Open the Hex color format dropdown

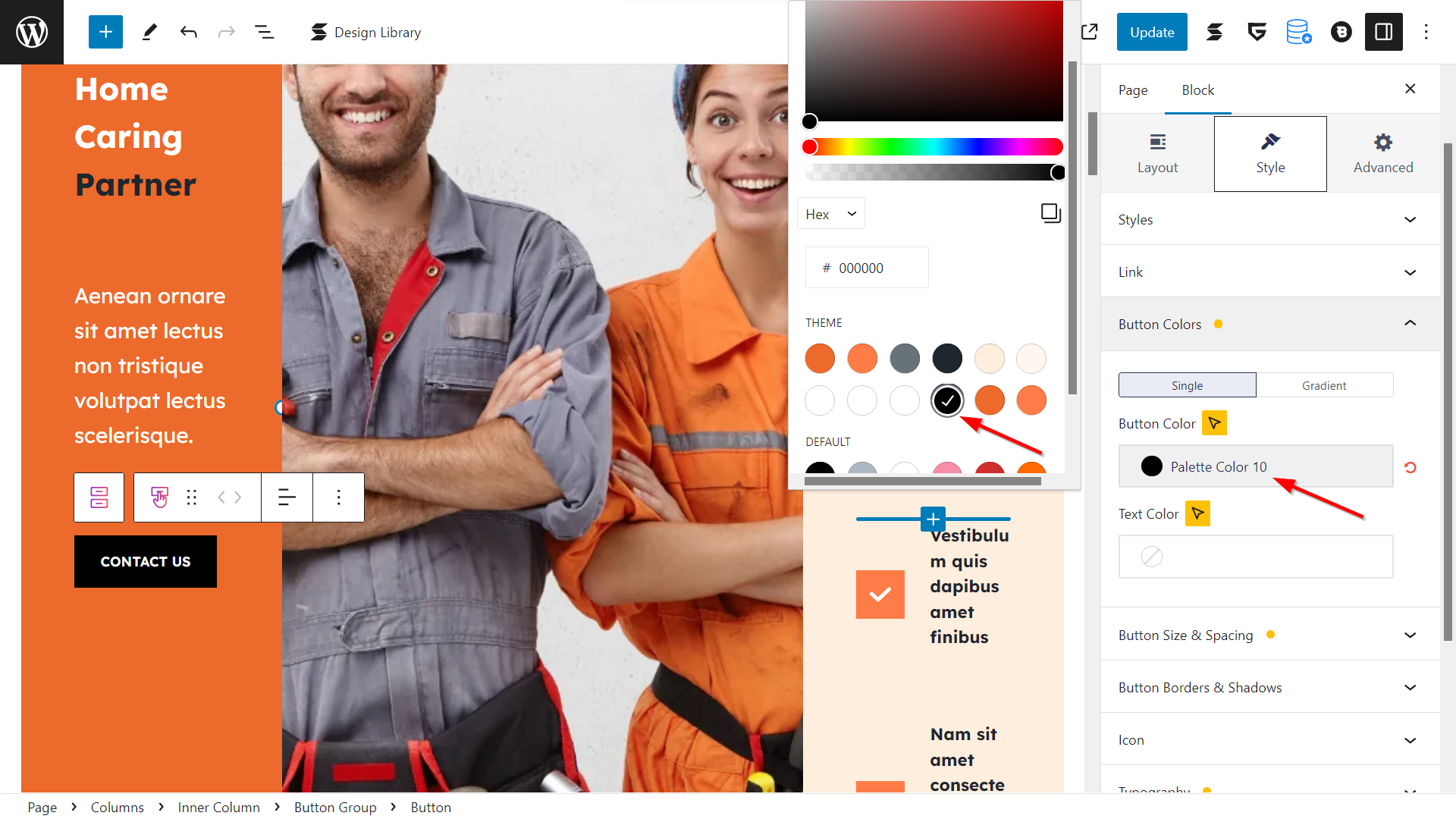[833, 213]
